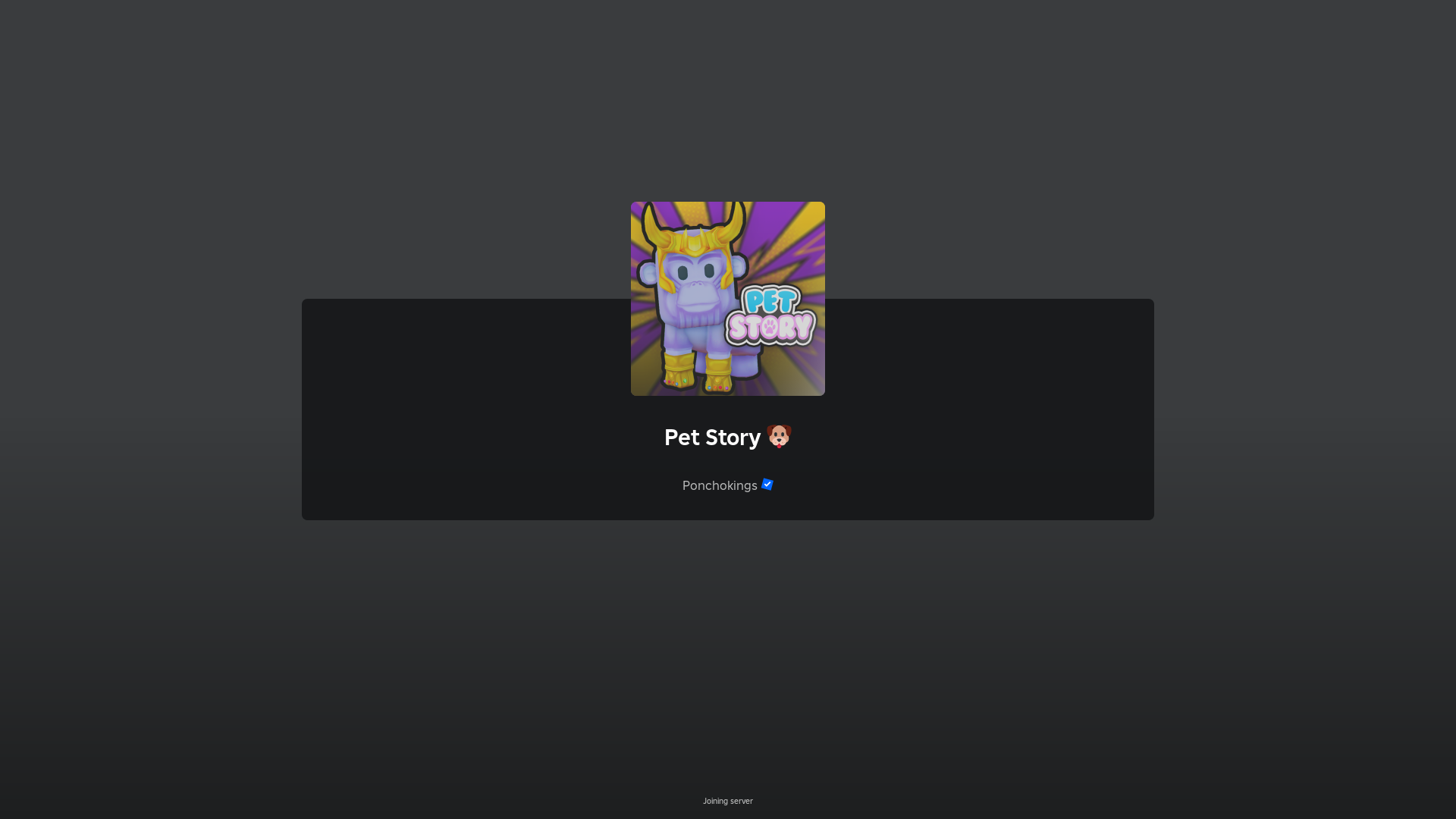Image resolution: width=1456 pixels, height=819 pixels.
Task: Click the gorilla's golden gauntlet with gems
Action: tap(677, 372)
